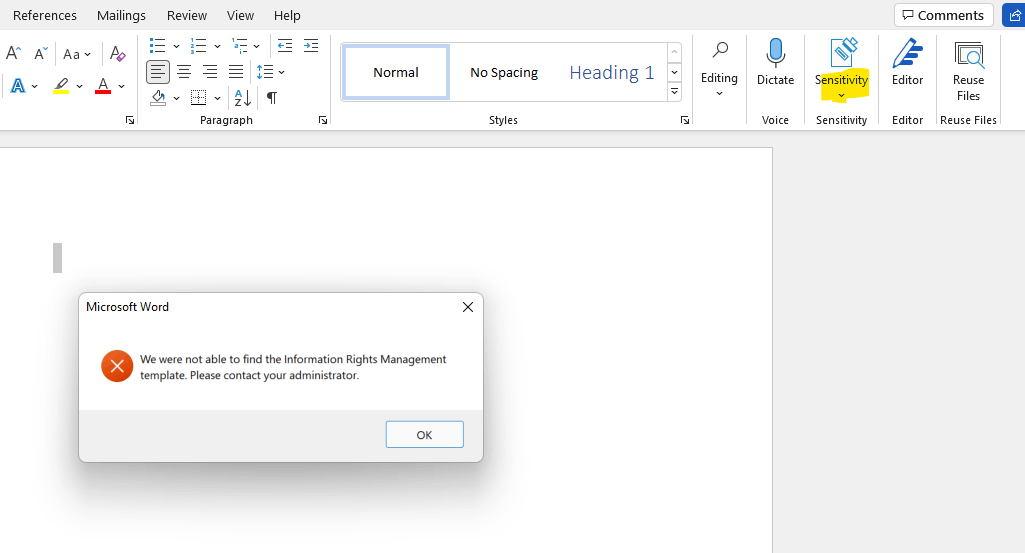
Task: Apply the Normal style
Action: pyautogui.click(x=395, y=72)
